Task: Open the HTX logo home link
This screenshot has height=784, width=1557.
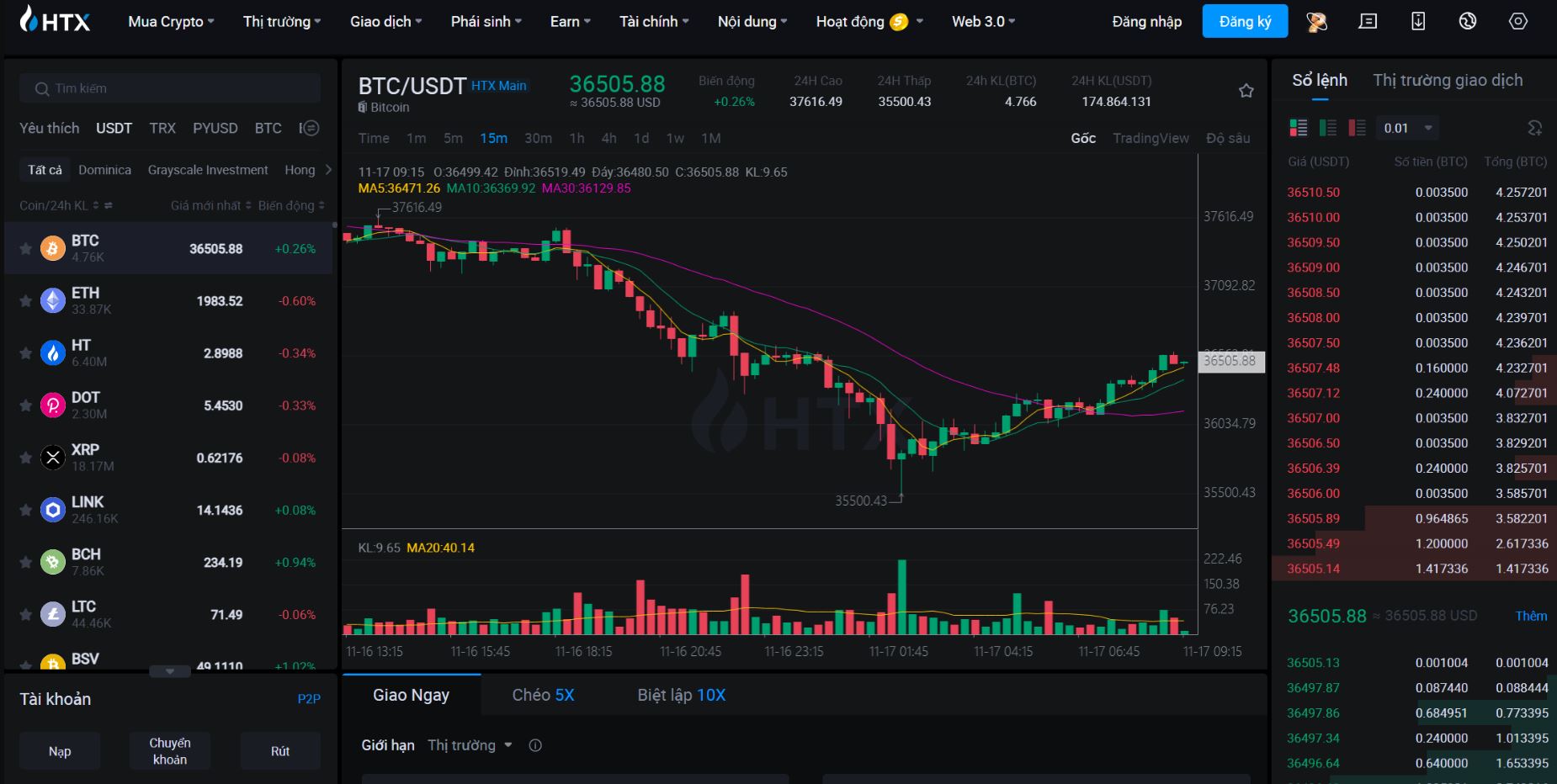Action: pos(55,19)
